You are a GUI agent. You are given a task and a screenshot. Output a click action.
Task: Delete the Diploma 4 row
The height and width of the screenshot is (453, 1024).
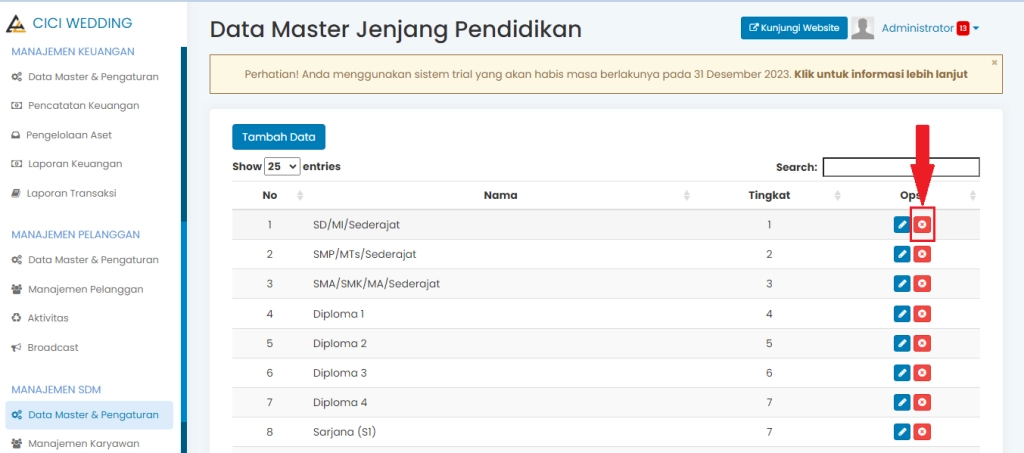[922, 403]
